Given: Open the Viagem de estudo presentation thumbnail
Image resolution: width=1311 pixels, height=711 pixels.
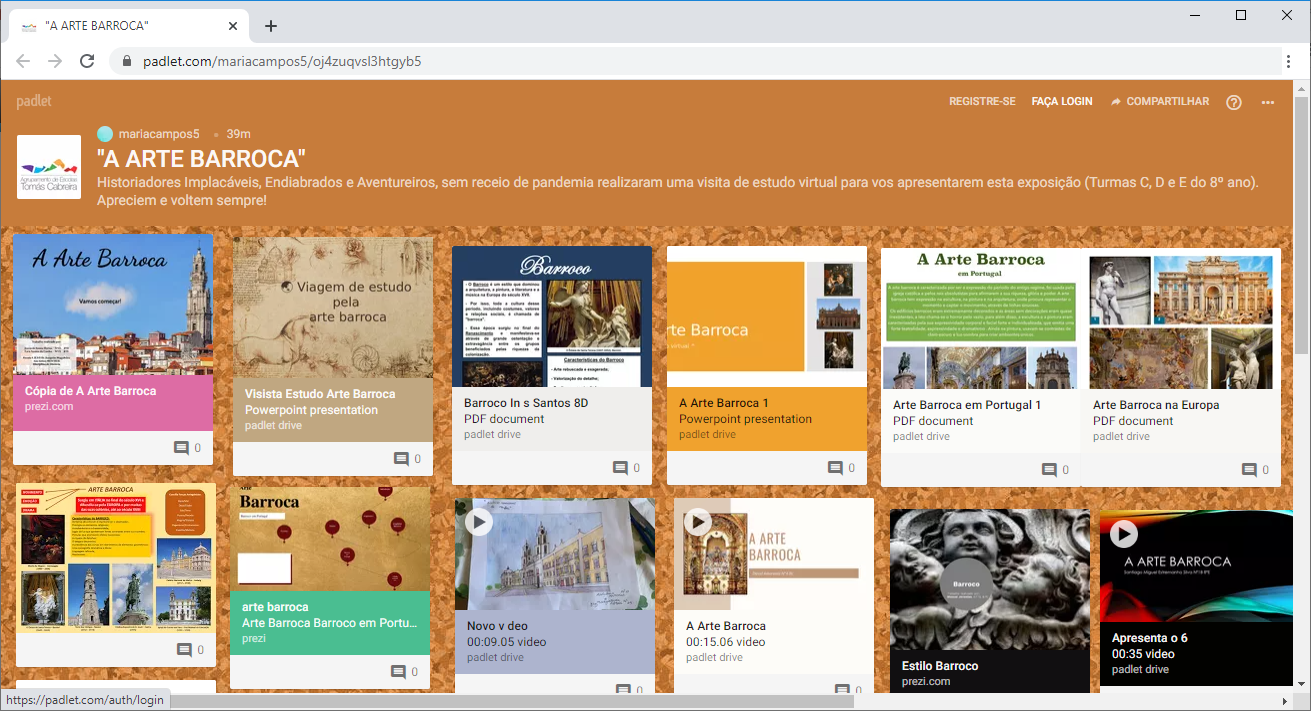Looking at the screenshot, I should (x=333, y=308).
